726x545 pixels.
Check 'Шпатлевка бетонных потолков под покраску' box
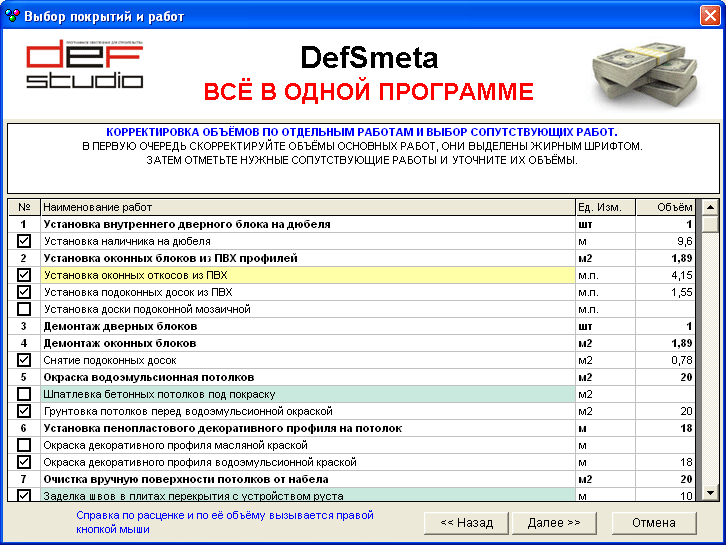(24, 394)
